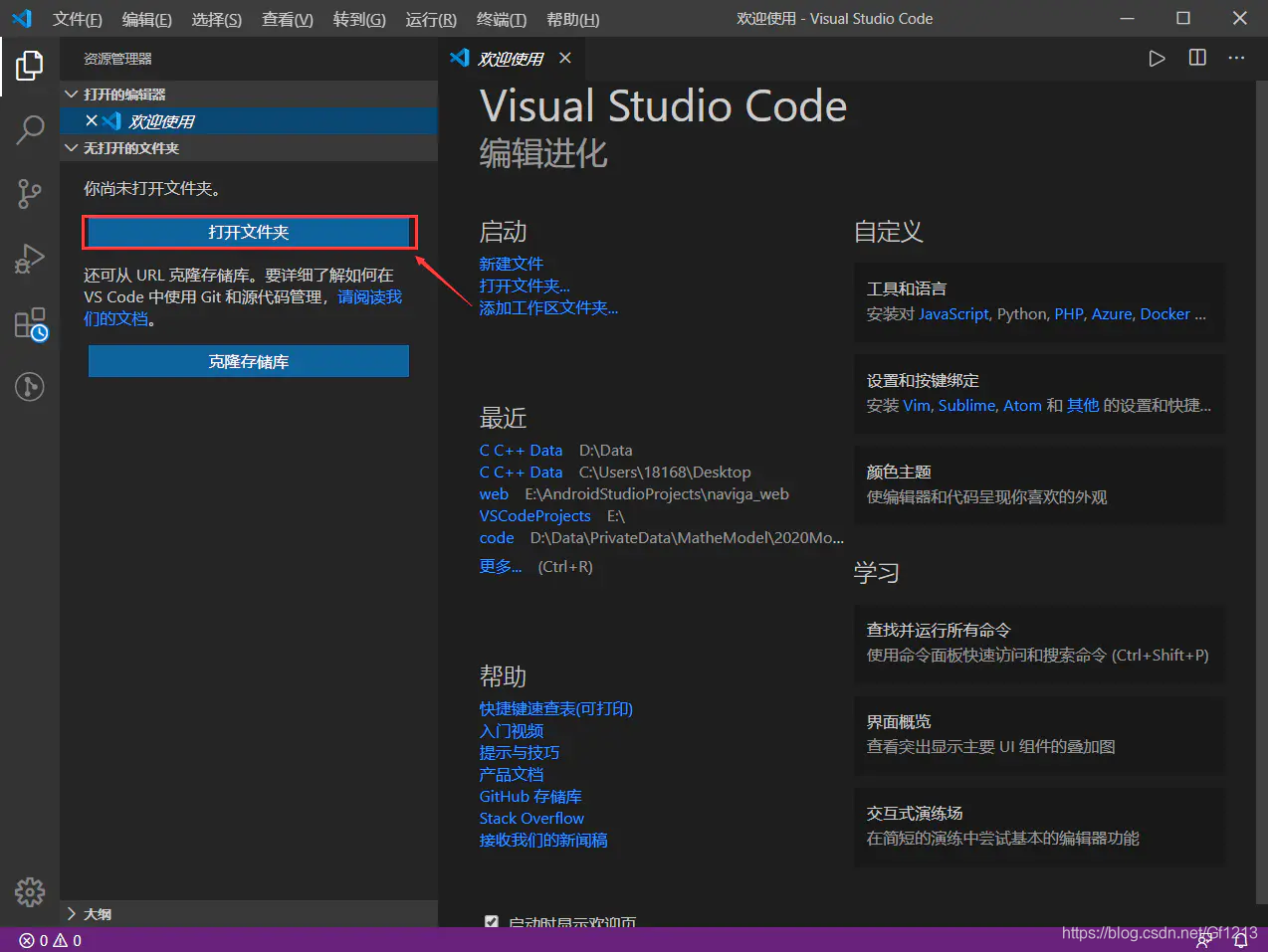1268x952 pixels.
Task: Open the Explorer view in activity bar
Action: 30,67
